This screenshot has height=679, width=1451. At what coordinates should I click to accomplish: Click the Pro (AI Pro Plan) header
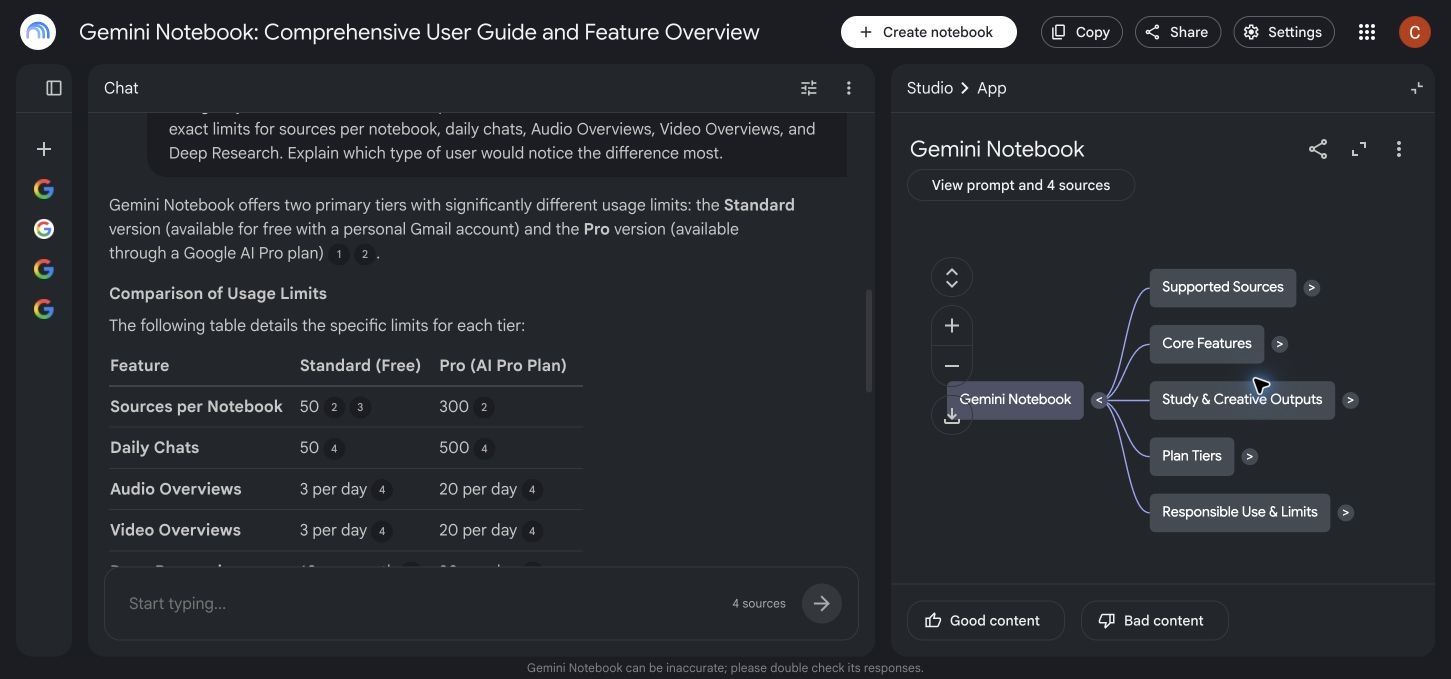pos(502,365)
